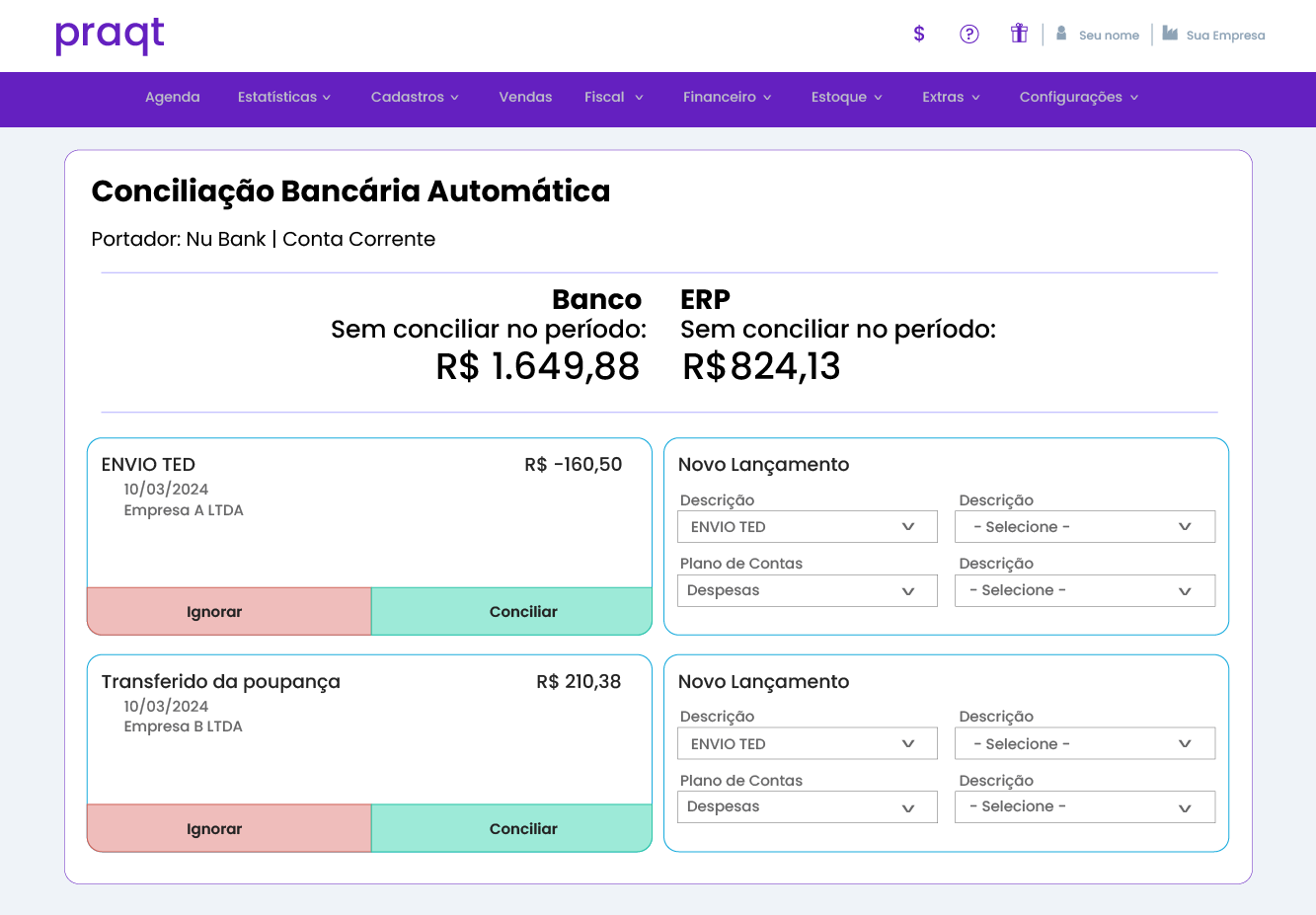This screenshot has height=915, width=1316.
Task: Open the help question mark icon
Action: (969, 34)
